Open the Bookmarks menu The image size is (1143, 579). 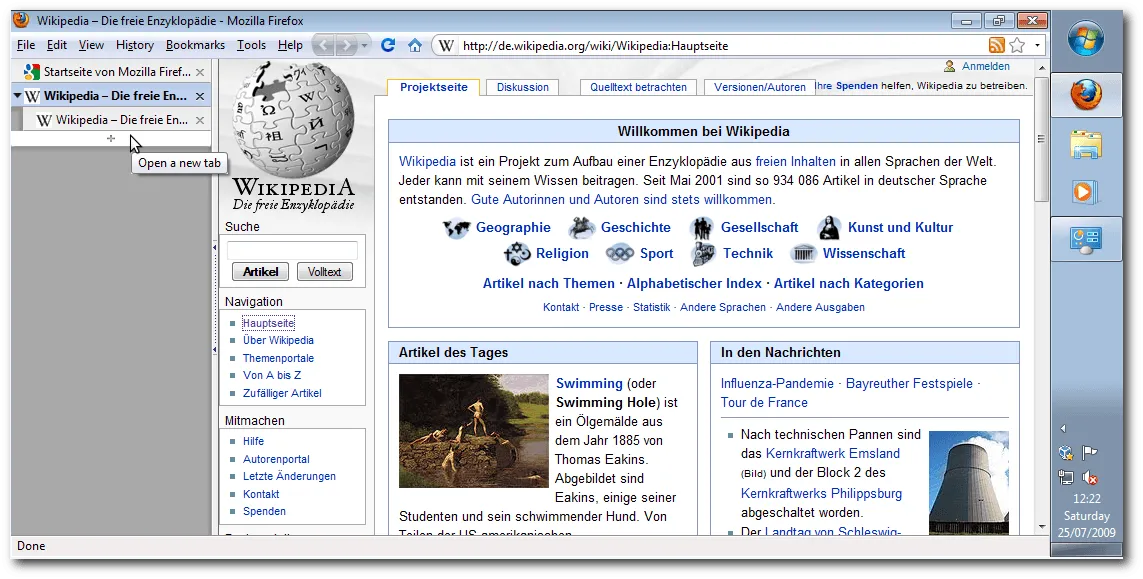tap(195, 45)
